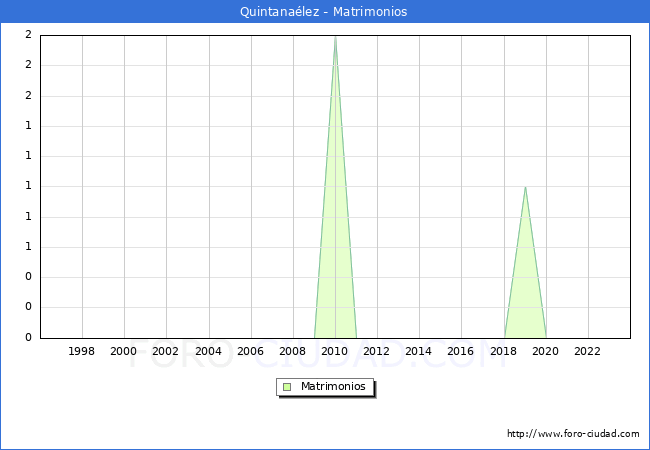Select the 1998 x-axis label

point(81,351)
